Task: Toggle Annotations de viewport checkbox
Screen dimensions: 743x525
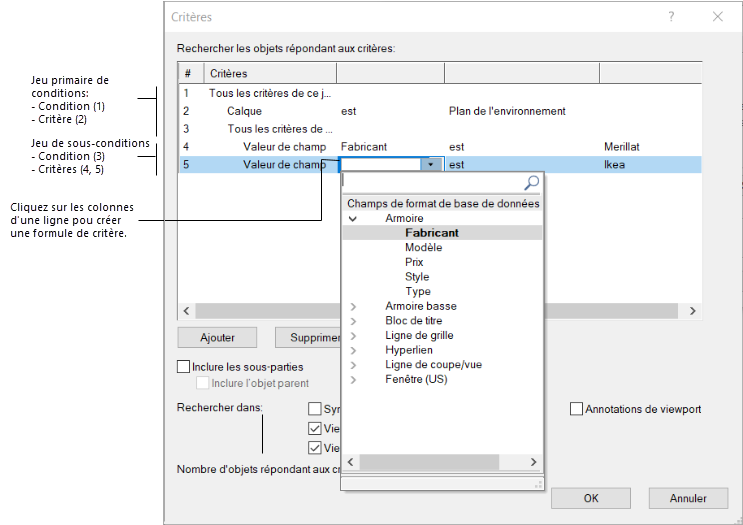Action: point(576,409)
